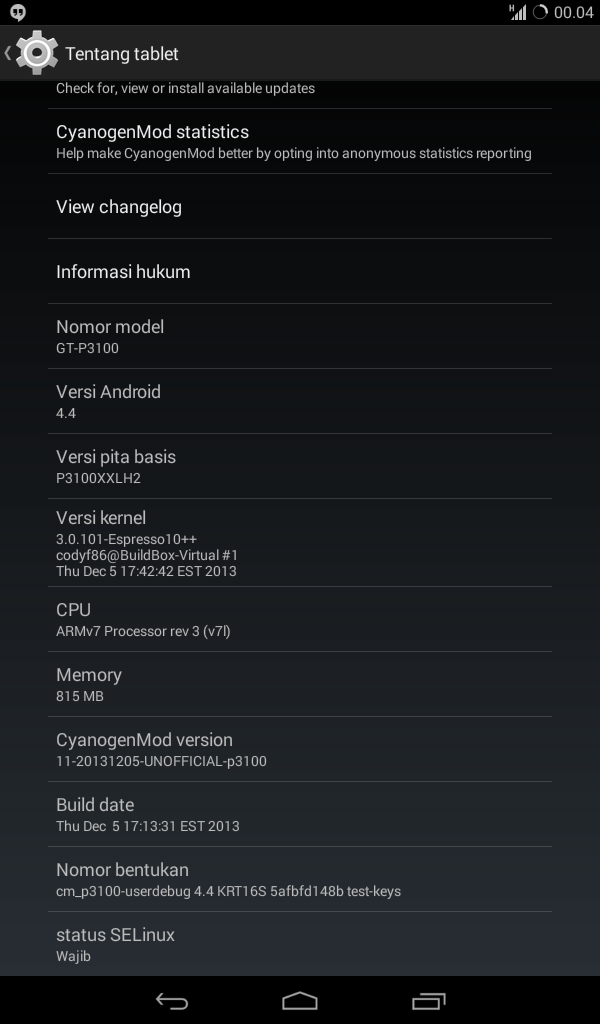Tap the Versi kernel entry

(300, 543)
